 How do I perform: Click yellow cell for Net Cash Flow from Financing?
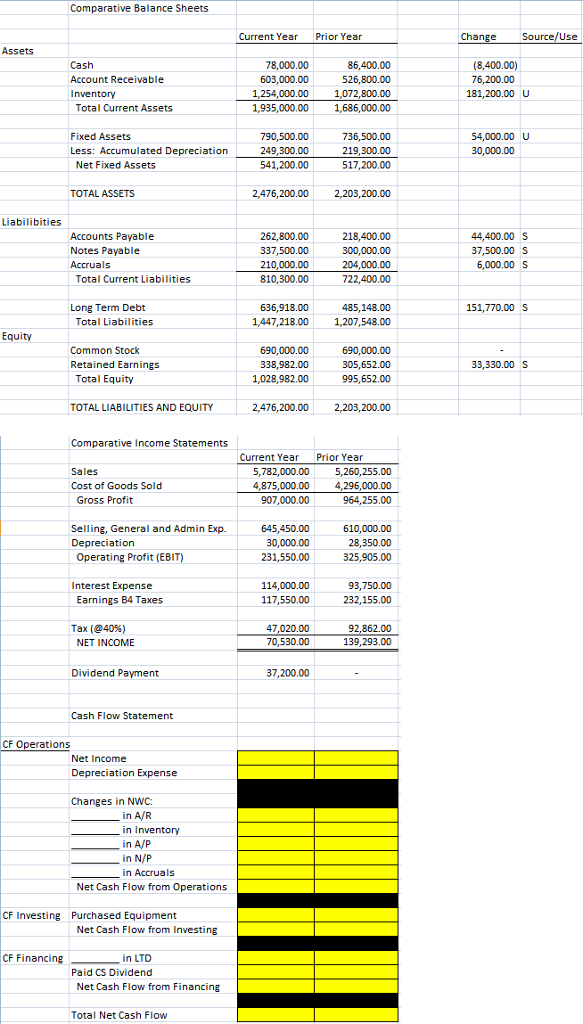point(276,986)
